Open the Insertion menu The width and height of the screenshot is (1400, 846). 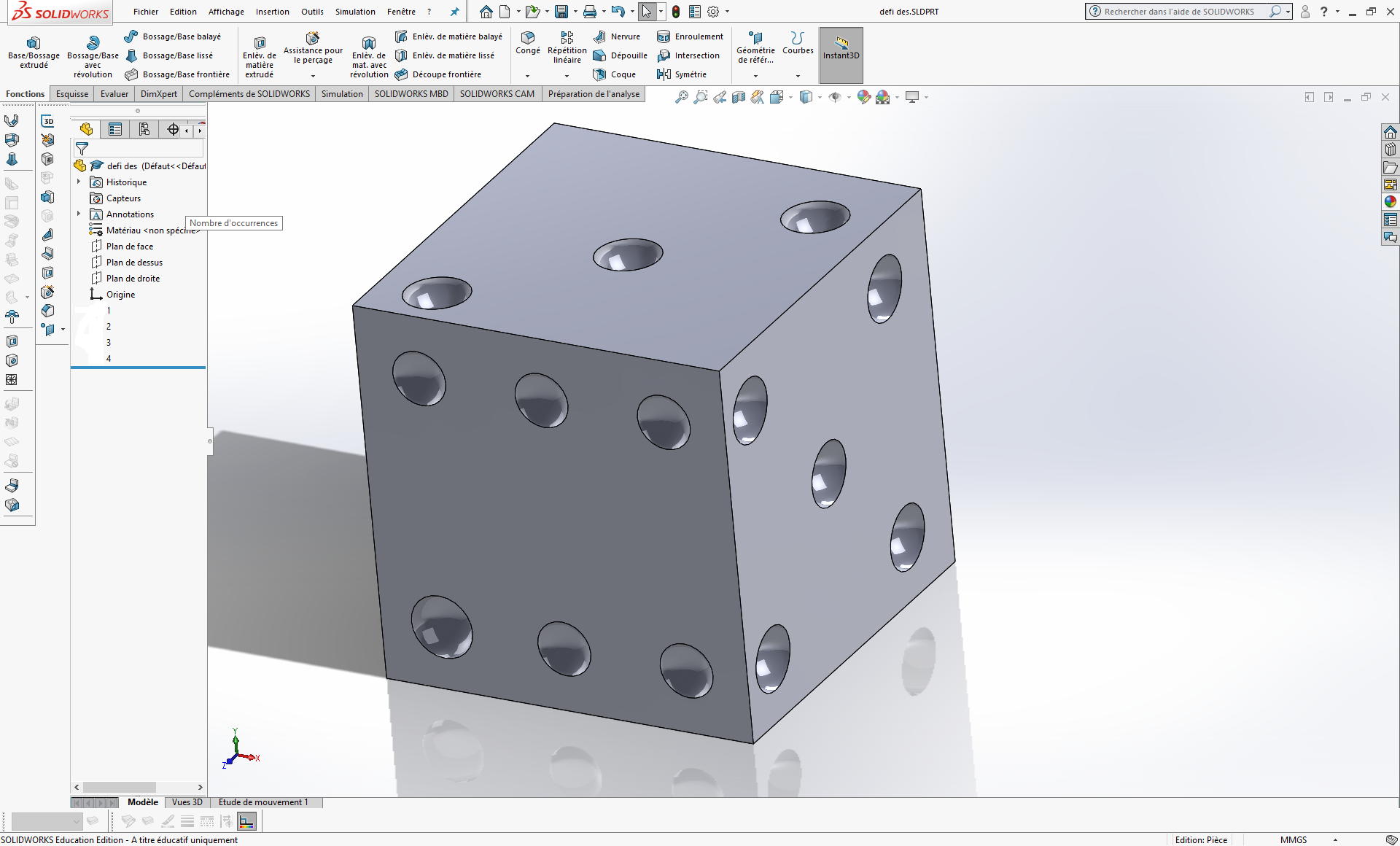pos(272,12)
